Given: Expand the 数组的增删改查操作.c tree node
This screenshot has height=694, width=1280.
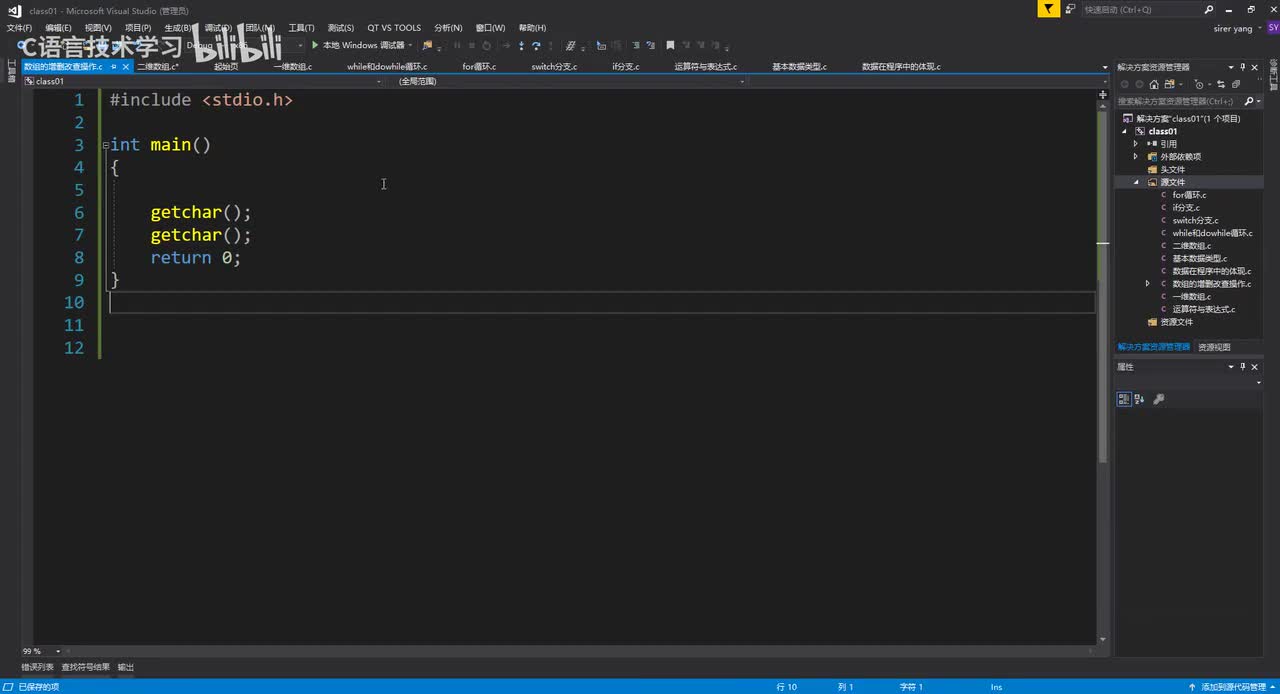Looking at the screenshot, I should [1148, 284].
